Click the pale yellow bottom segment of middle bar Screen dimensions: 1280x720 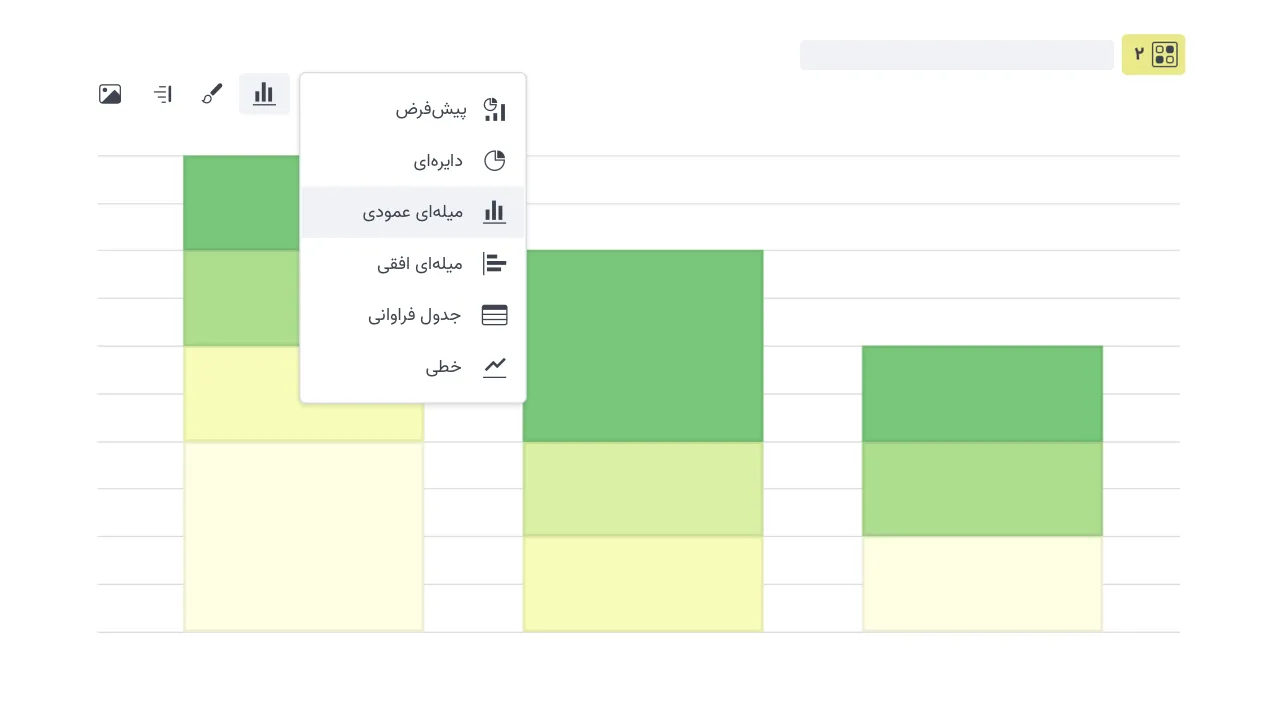pos(643,584)
